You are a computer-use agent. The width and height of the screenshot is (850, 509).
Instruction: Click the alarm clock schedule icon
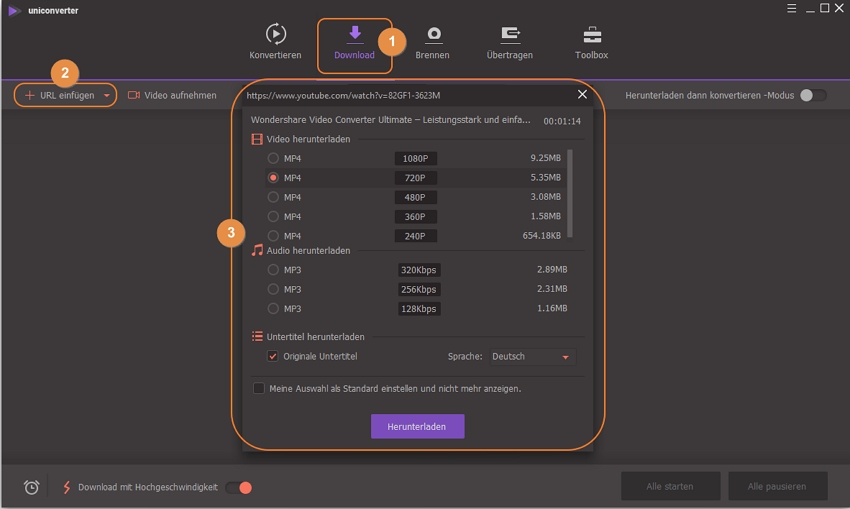(31, 487)
